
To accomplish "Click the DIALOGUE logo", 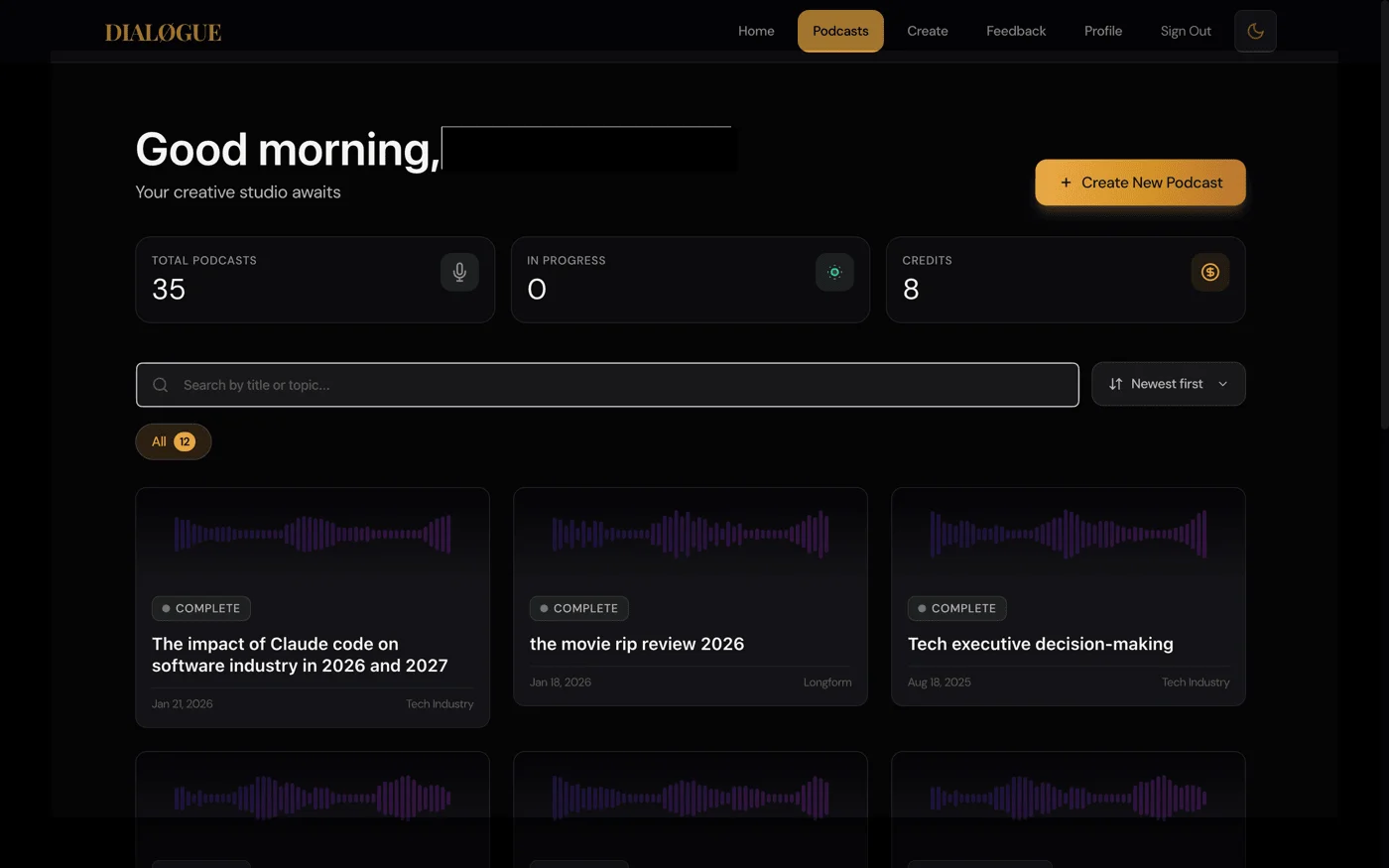I will [x=163, y=33].
